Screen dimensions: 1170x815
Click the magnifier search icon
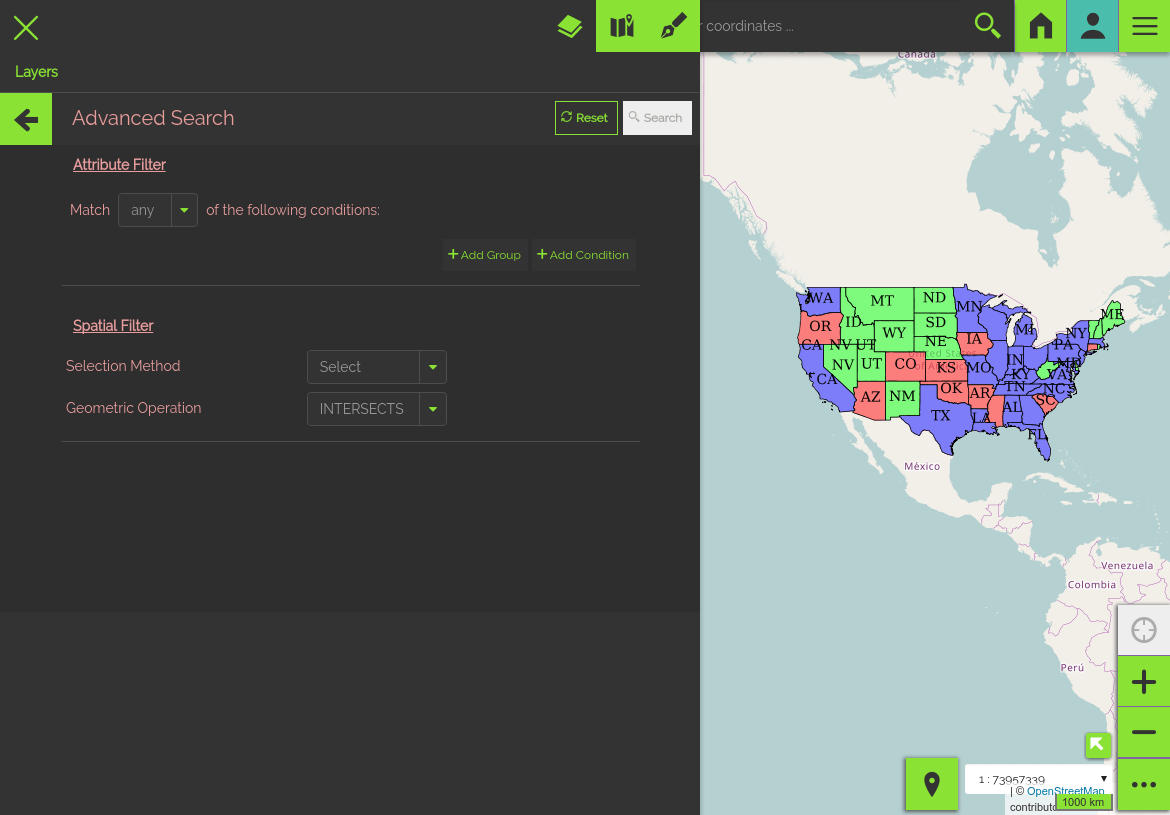(987, 26)
